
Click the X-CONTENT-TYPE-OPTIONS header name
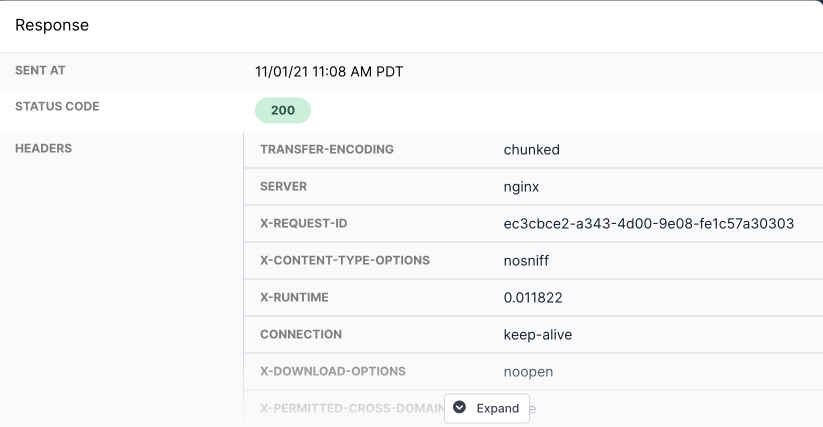tap(345, 260)
